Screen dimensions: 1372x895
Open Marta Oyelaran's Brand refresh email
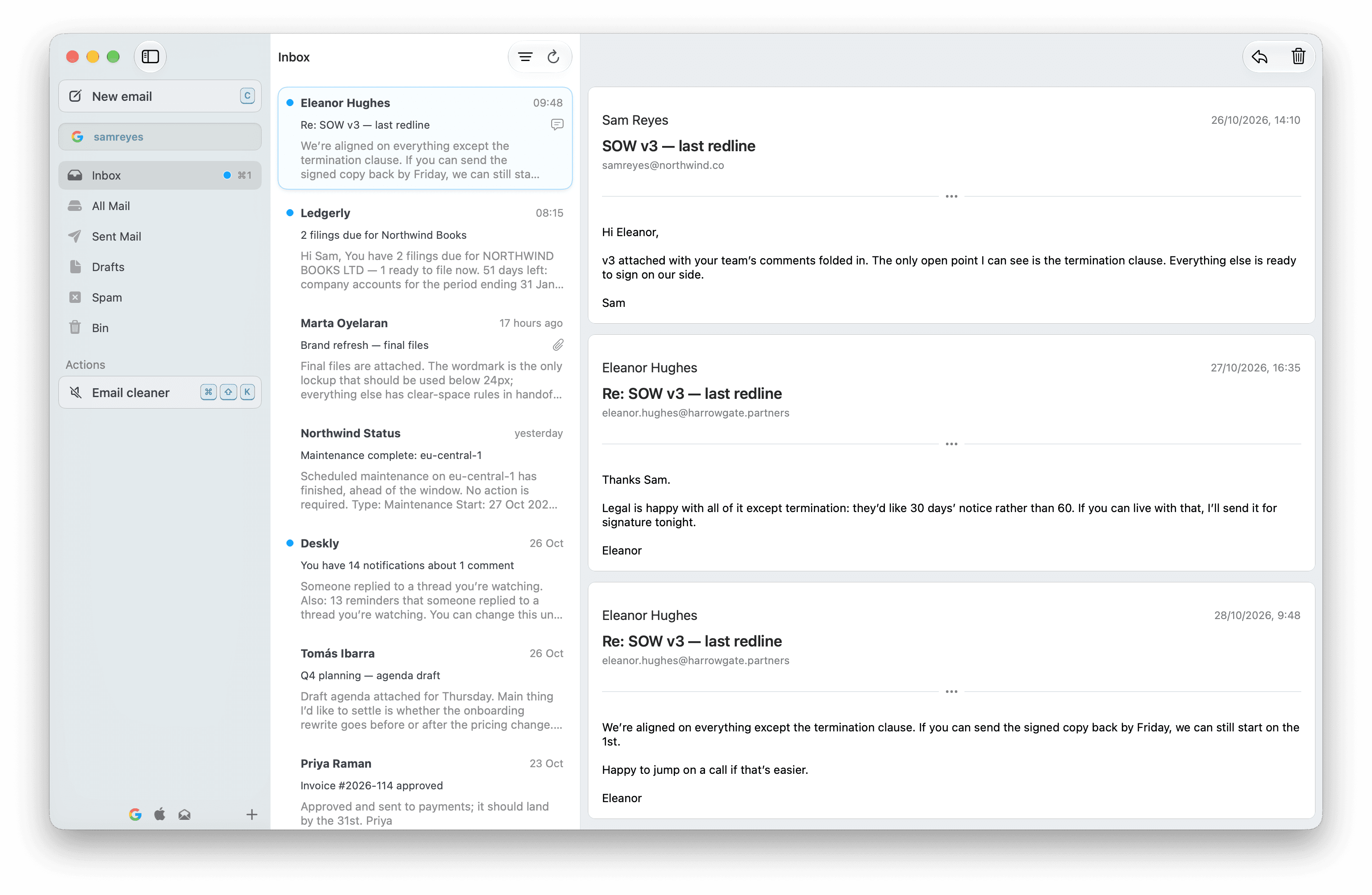coord(425,359)
